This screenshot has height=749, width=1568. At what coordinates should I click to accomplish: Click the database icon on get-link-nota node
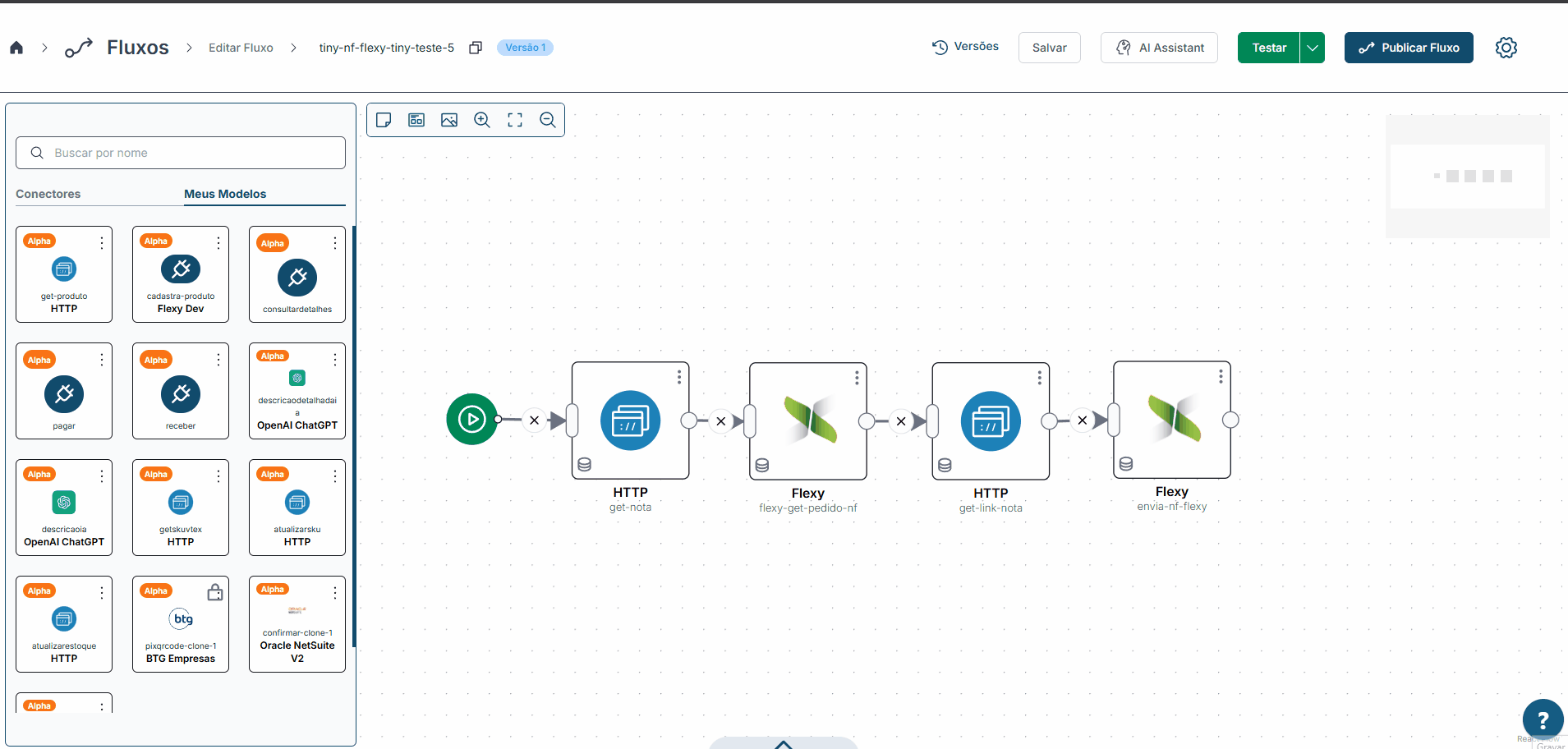click(x=945, y=465)
